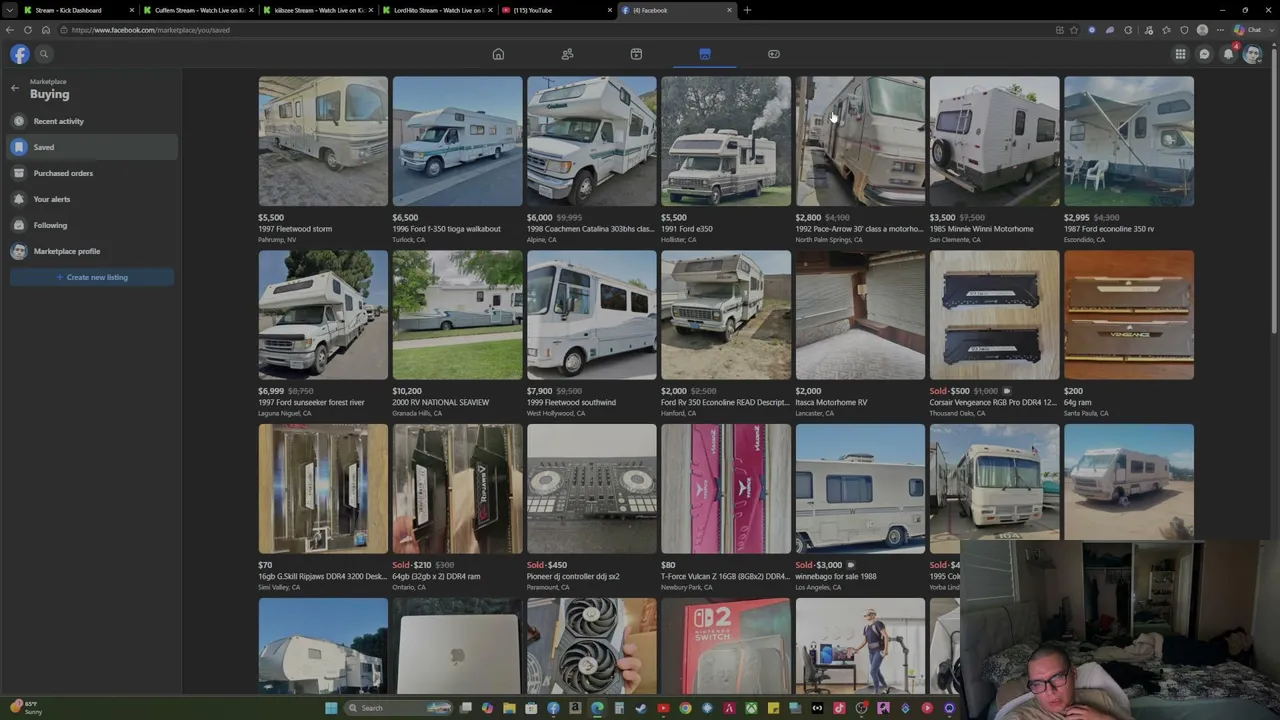1280x720 pixels.
Task: Open Following in the sidebar
Action: tap(92, 225)
